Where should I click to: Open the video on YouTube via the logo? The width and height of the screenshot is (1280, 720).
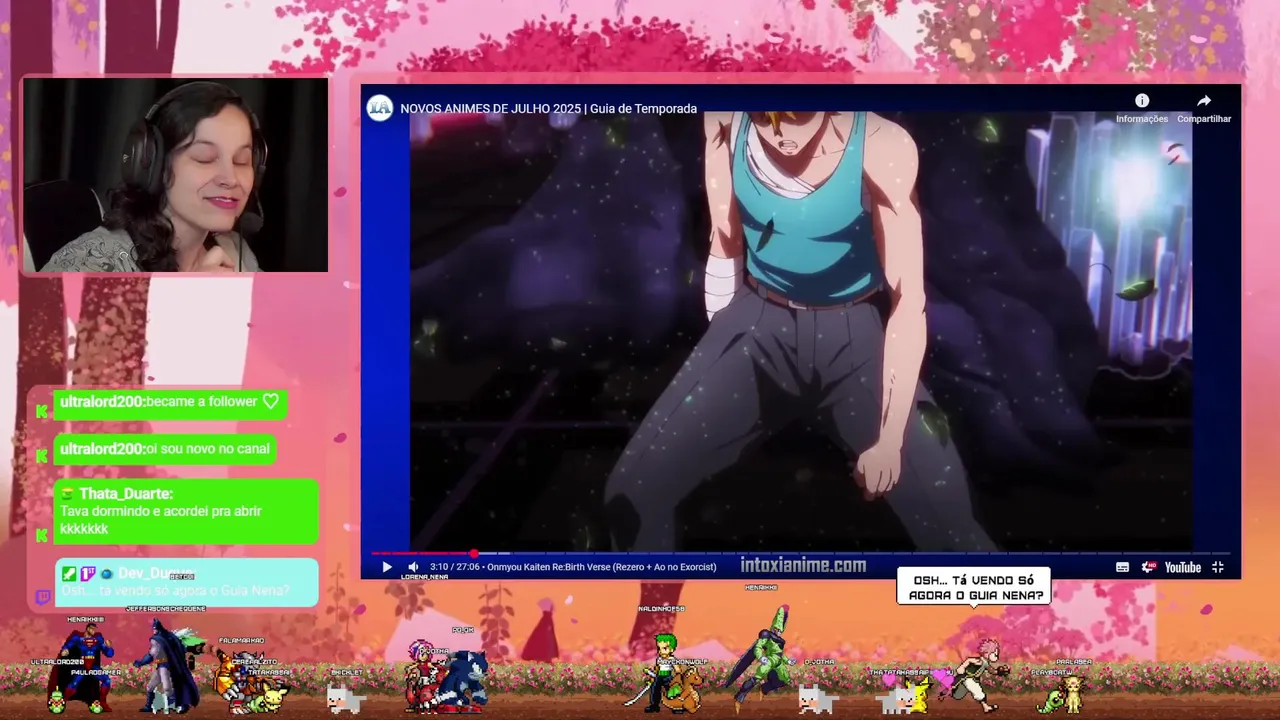click(1183, 567)
